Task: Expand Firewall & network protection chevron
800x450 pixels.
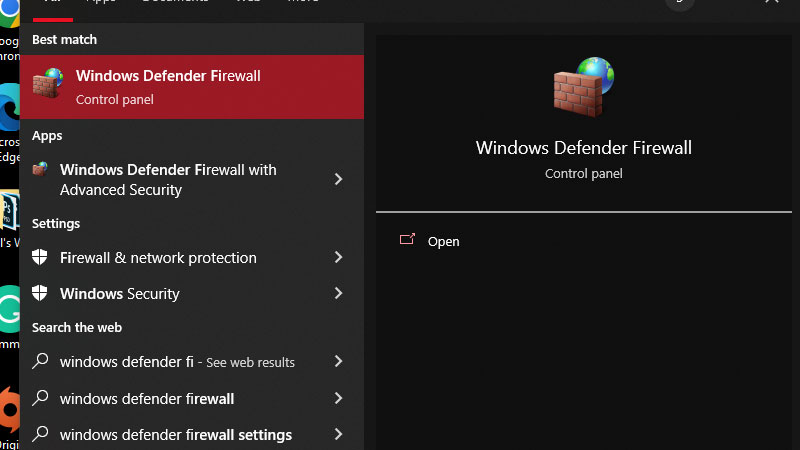Action: (x=338, y=257)
